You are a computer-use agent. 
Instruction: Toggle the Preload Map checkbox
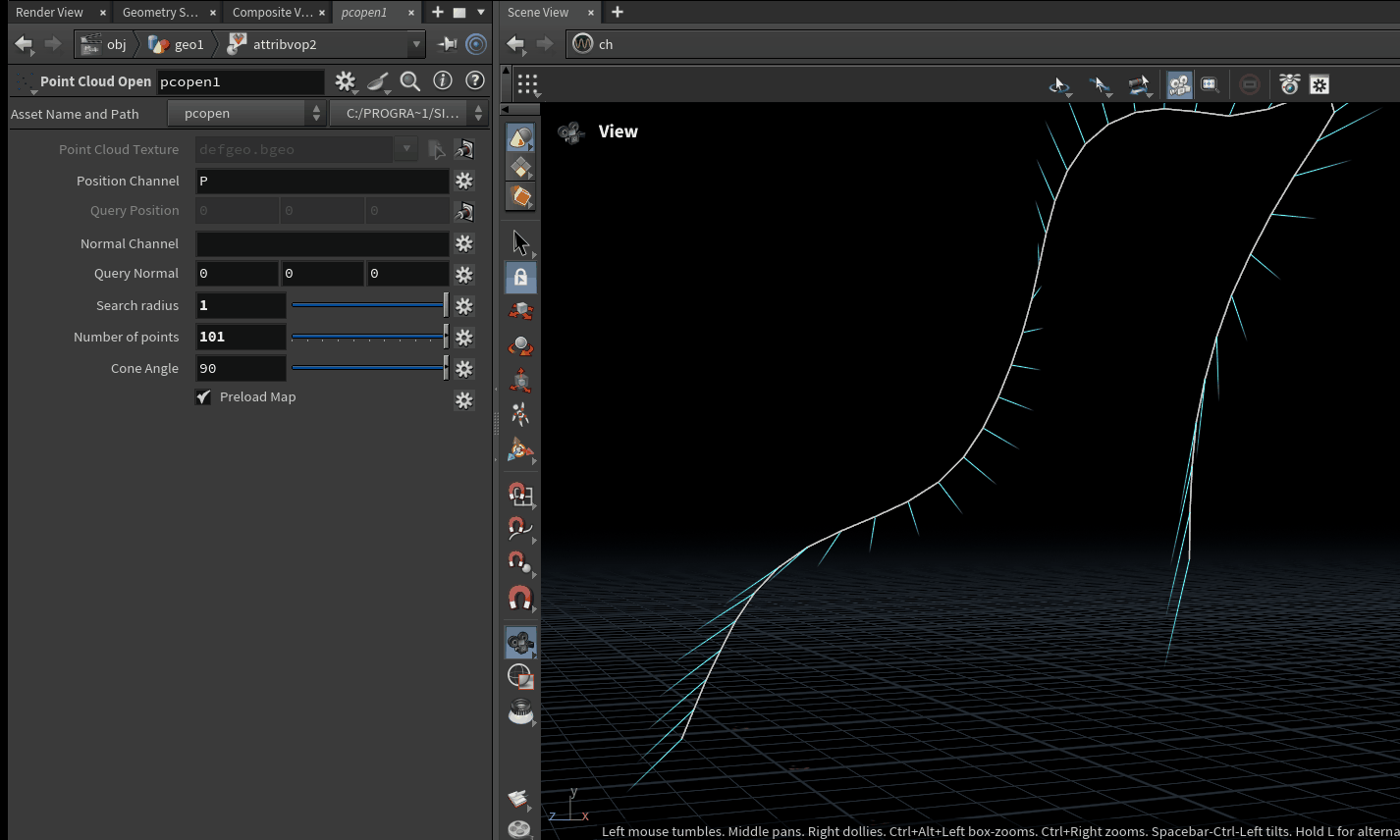203,397
